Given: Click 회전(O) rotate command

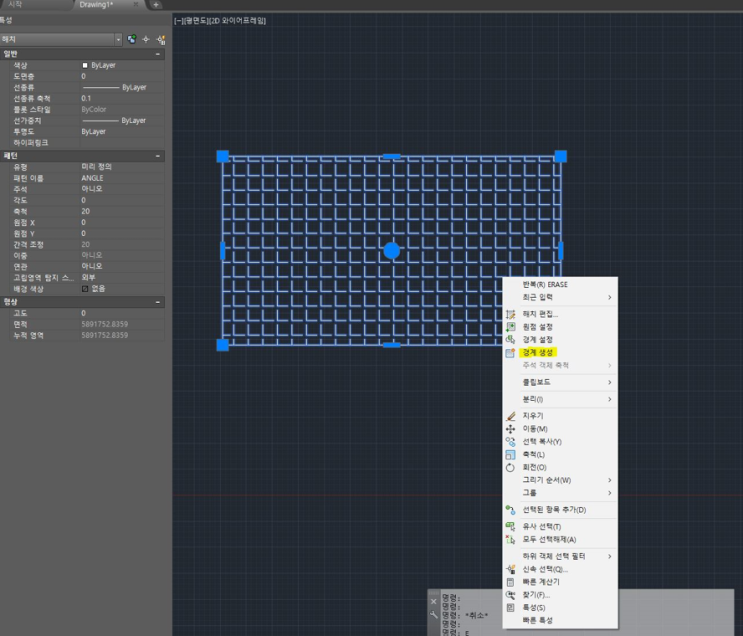Looking at the screenshot, I should pyautogui.click(x=535, y=467).
